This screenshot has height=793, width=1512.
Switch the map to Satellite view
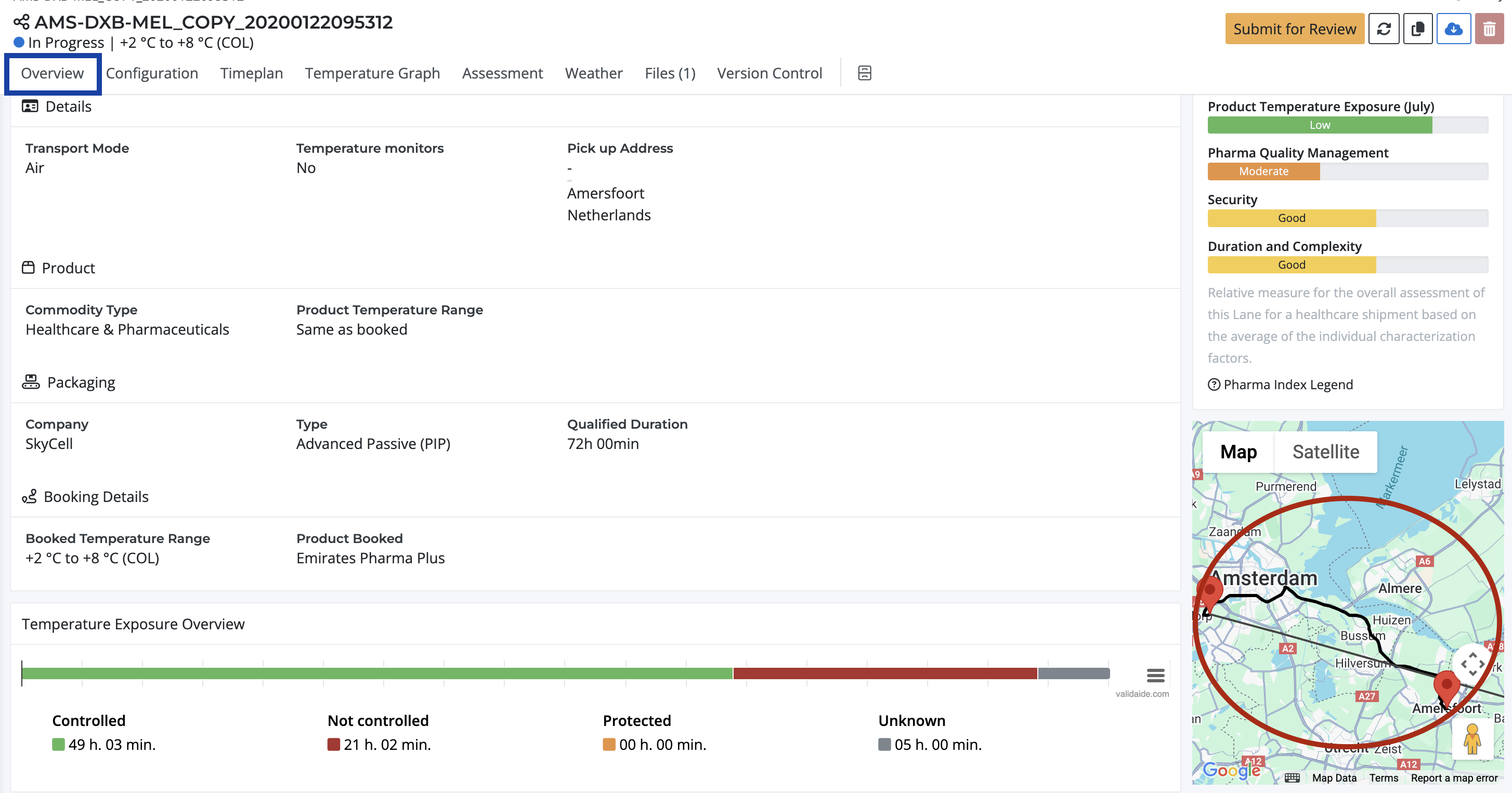[1325, 452]
